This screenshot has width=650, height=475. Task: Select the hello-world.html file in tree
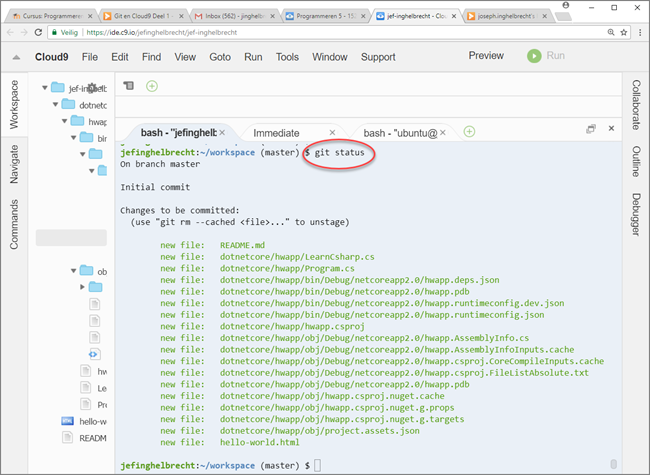pos(84,421)
